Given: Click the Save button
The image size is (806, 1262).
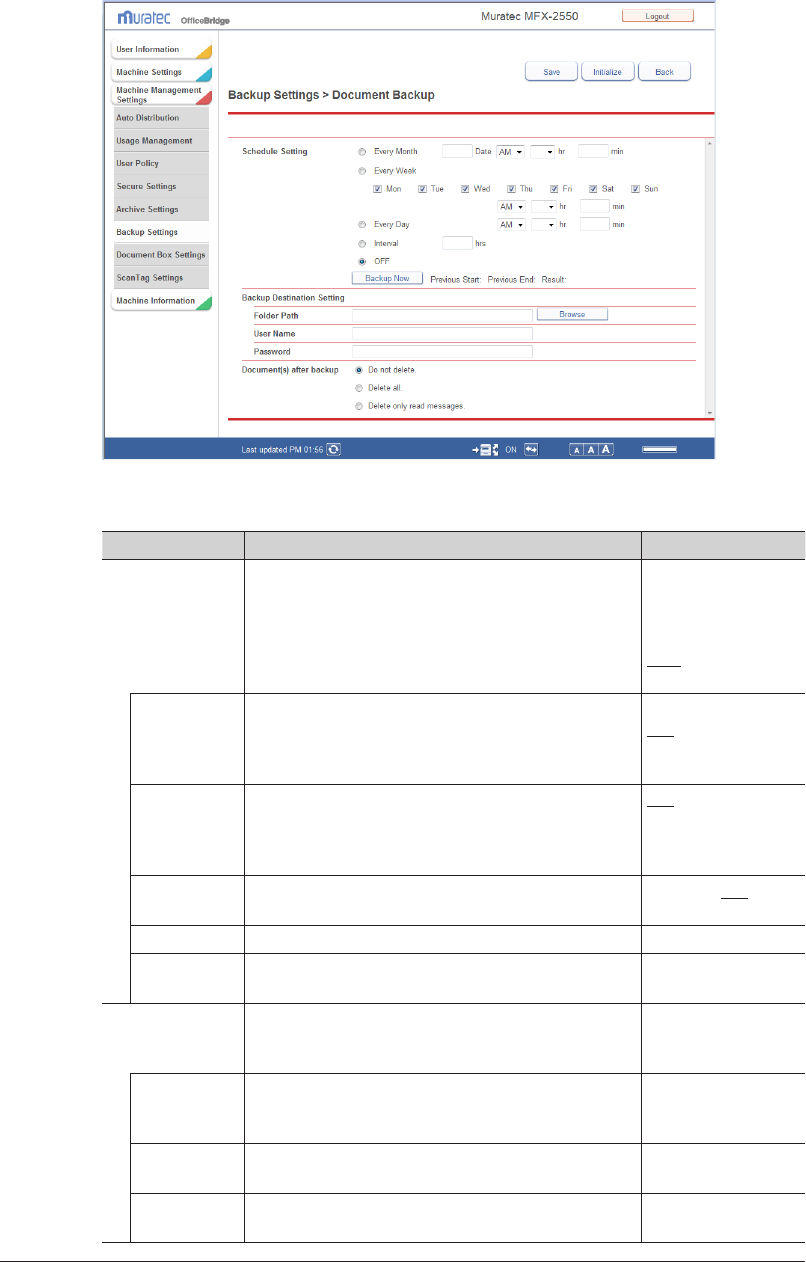Looking at the screenshot, I should tap(551, 72).
